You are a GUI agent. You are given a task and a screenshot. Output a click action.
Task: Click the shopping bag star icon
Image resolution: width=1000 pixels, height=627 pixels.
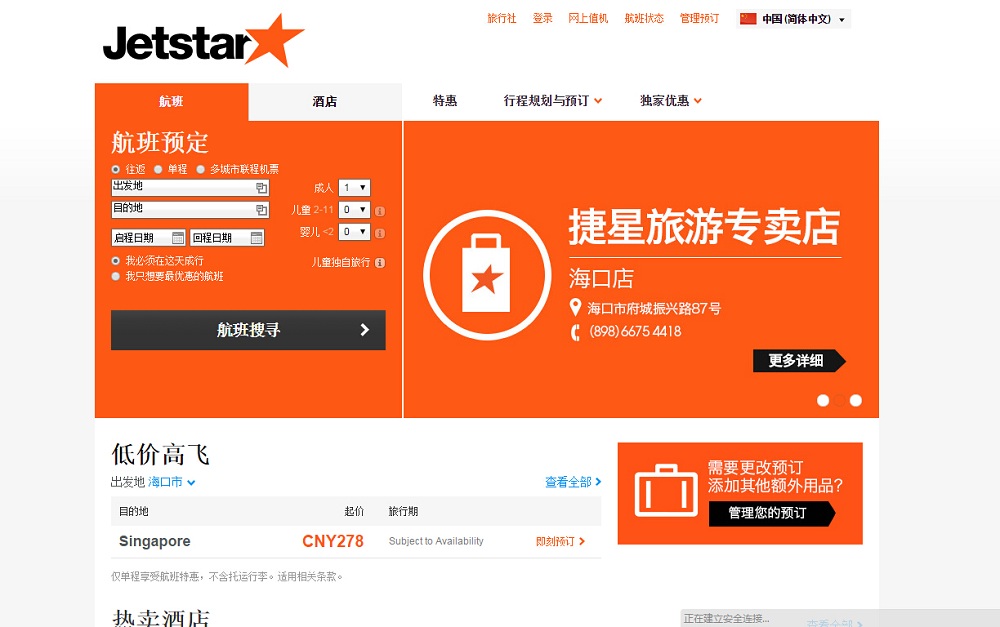point(487,274)
